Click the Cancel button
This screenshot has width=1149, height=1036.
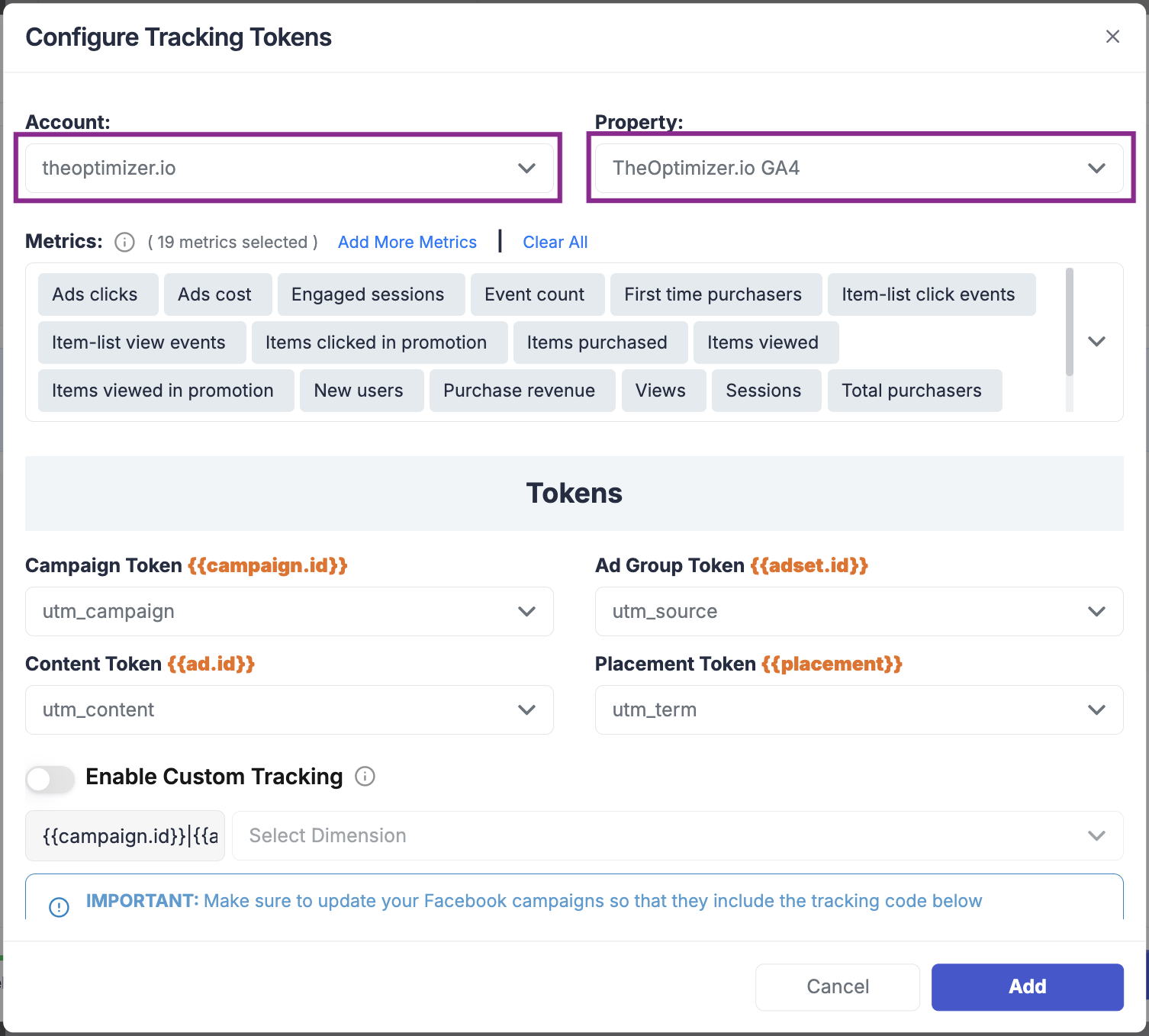[x=838, y=986]
